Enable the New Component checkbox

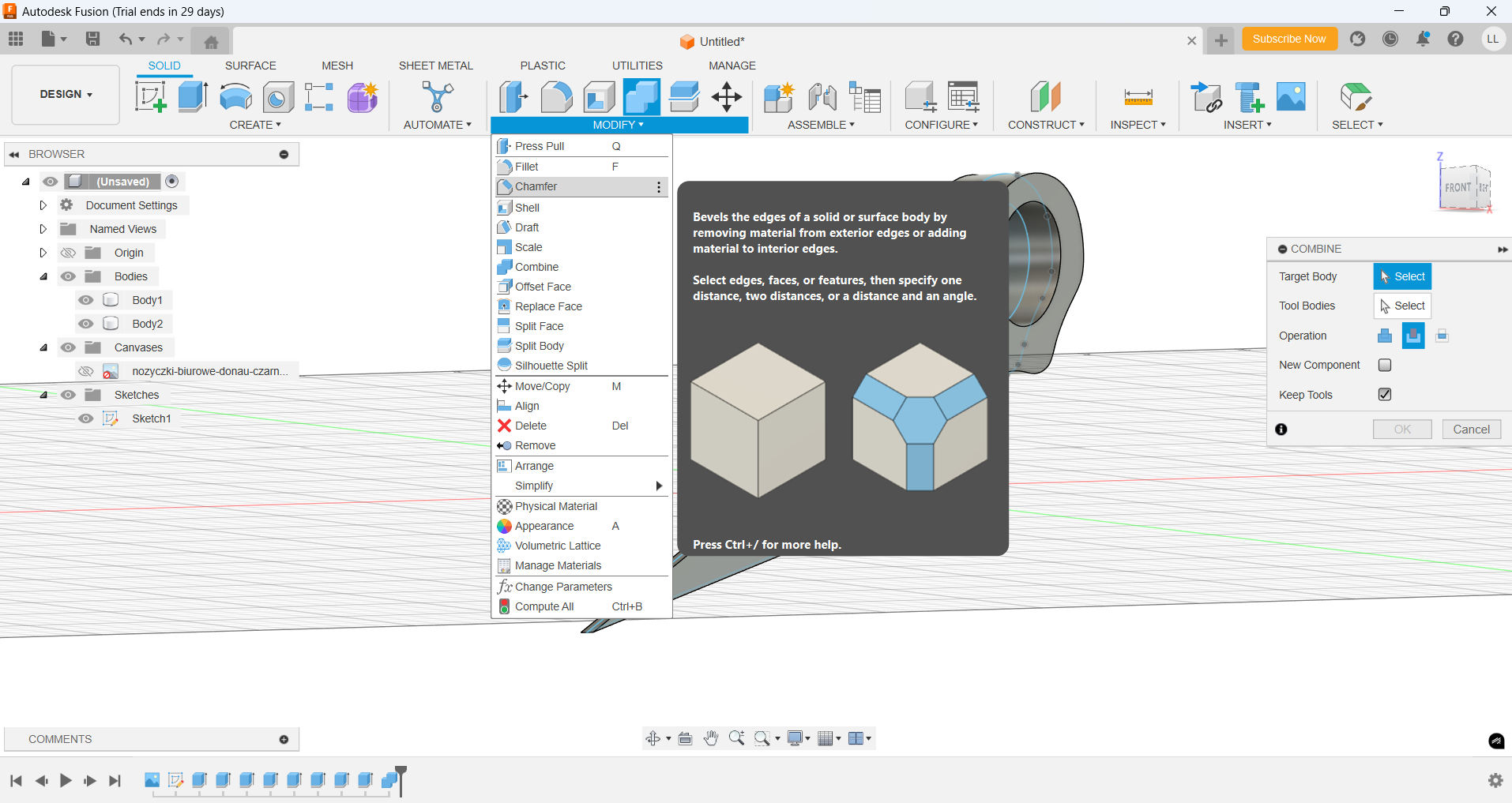pyautogui.click(x=1385, y=365)
